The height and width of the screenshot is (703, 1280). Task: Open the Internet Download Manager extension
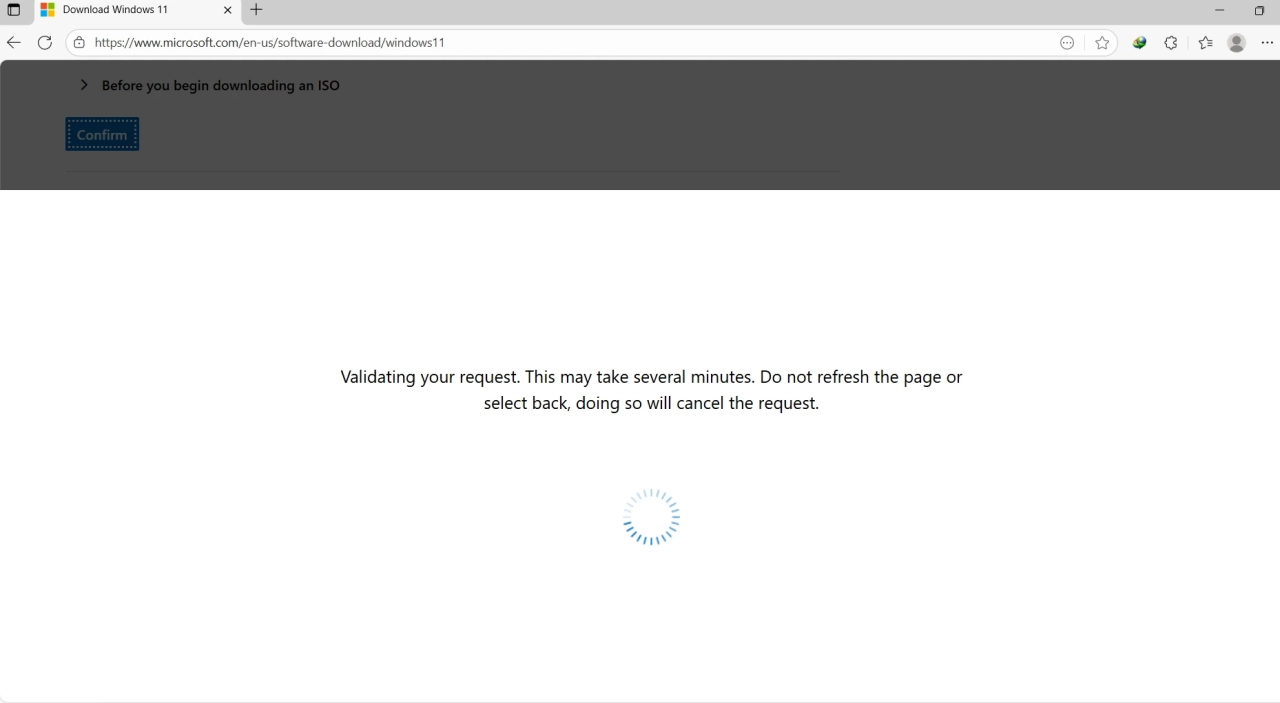coord(1139,42)
